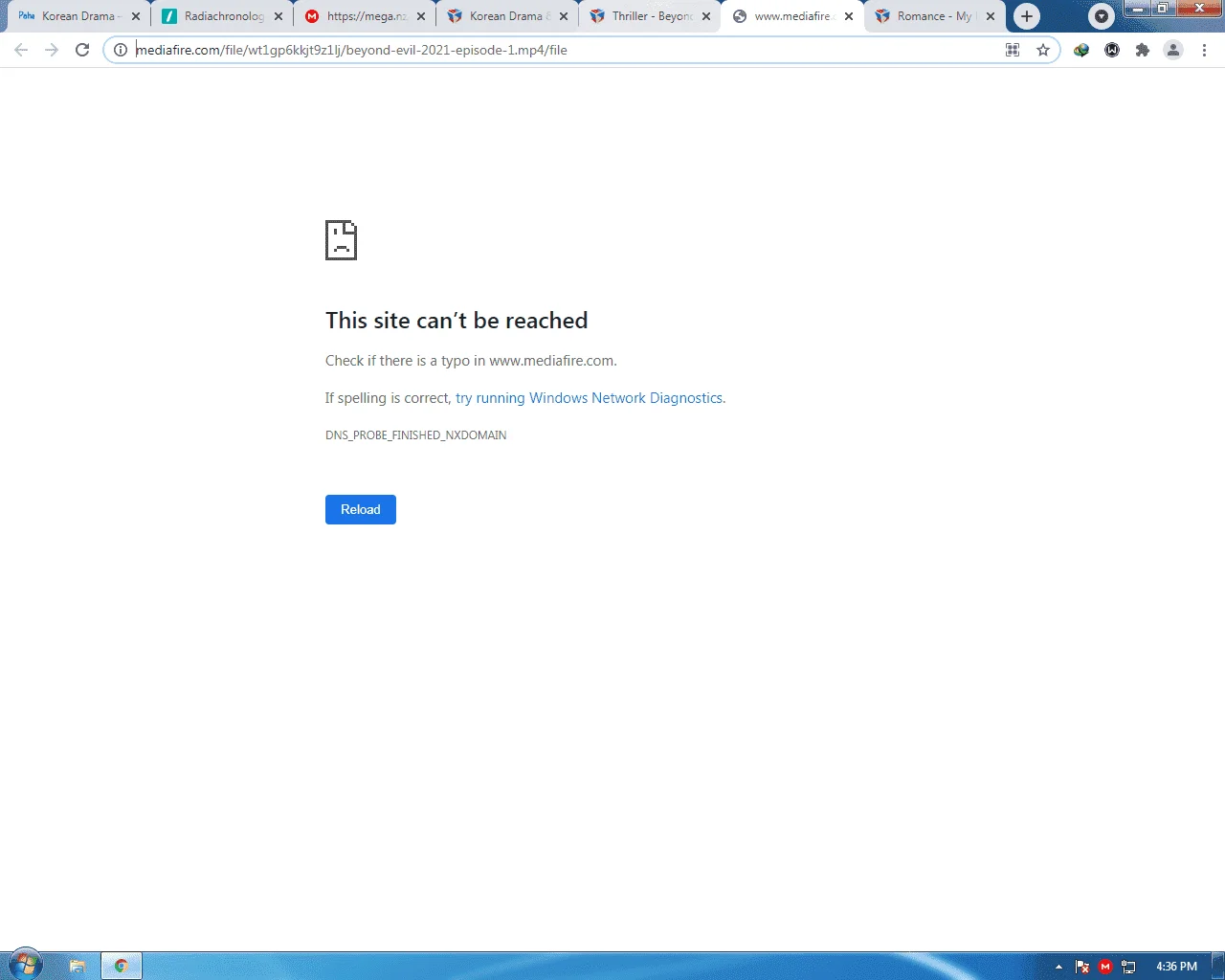Open Windows Network Diagnostics link
This screenshot has width=1225, height=980.
click(590, 398)
